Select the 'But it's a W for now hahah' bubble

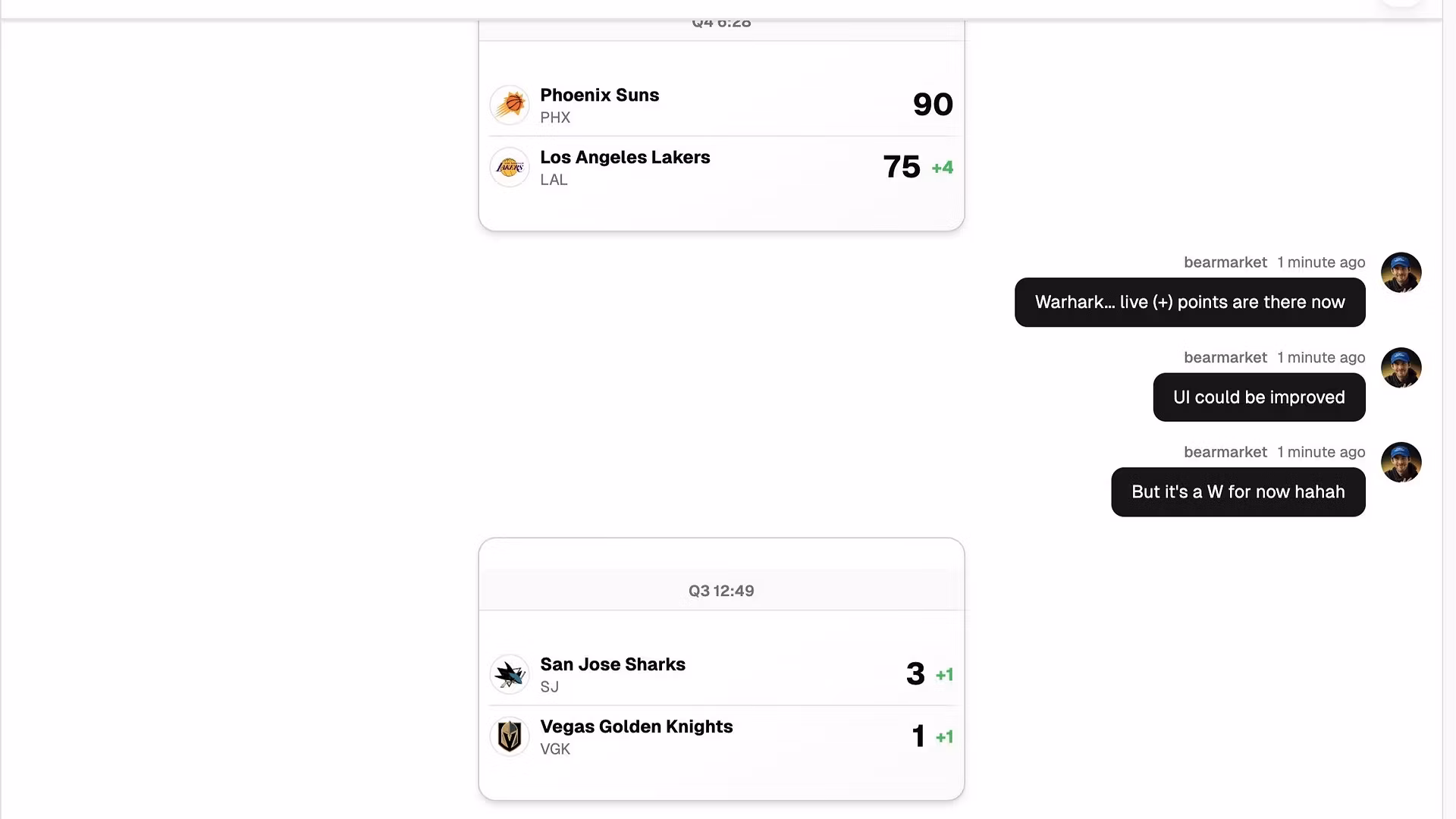click(1238, 492)
